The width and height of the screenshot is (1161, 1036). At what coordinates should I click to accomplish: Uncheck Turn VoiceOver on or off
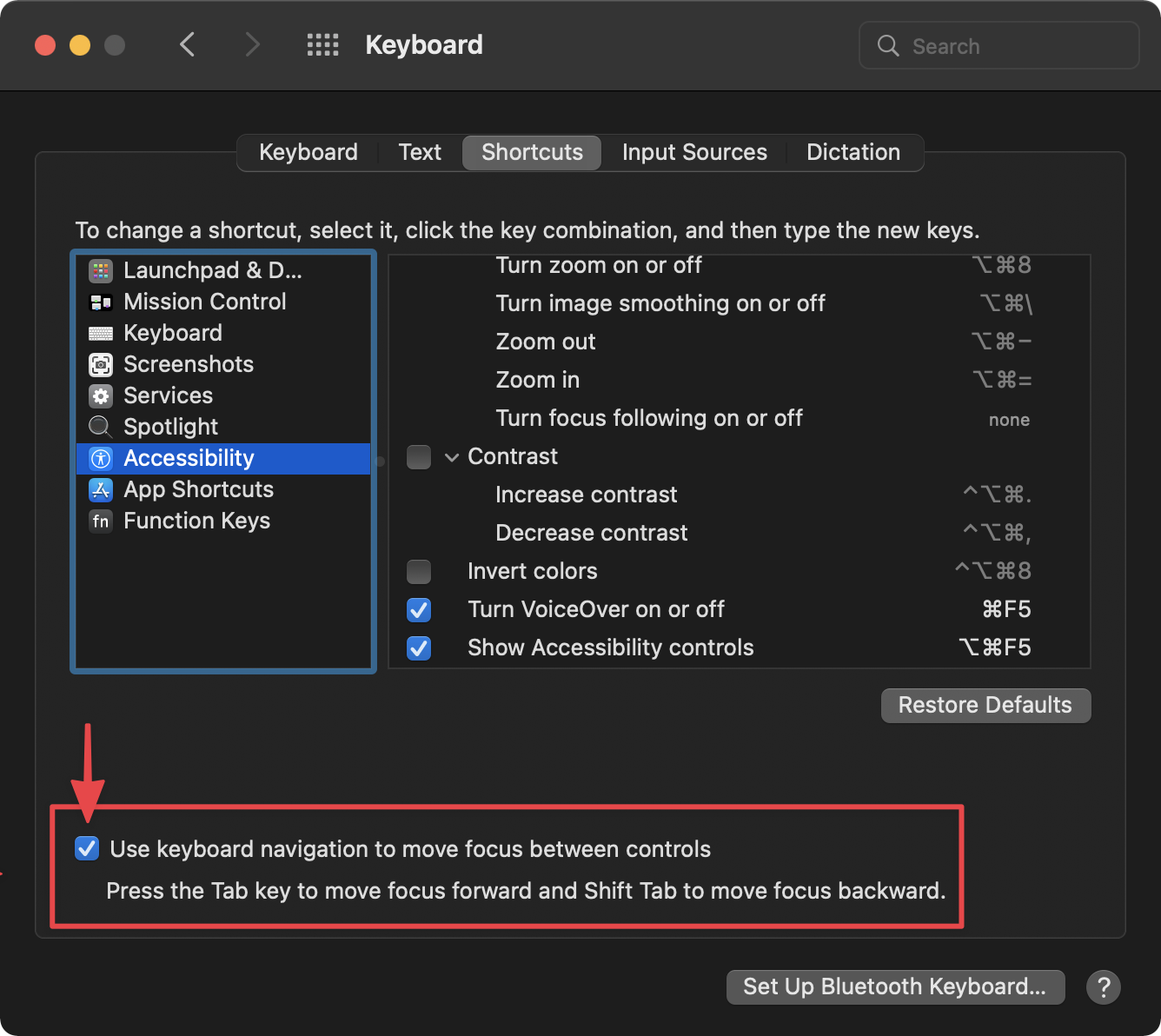coord(418,609)
